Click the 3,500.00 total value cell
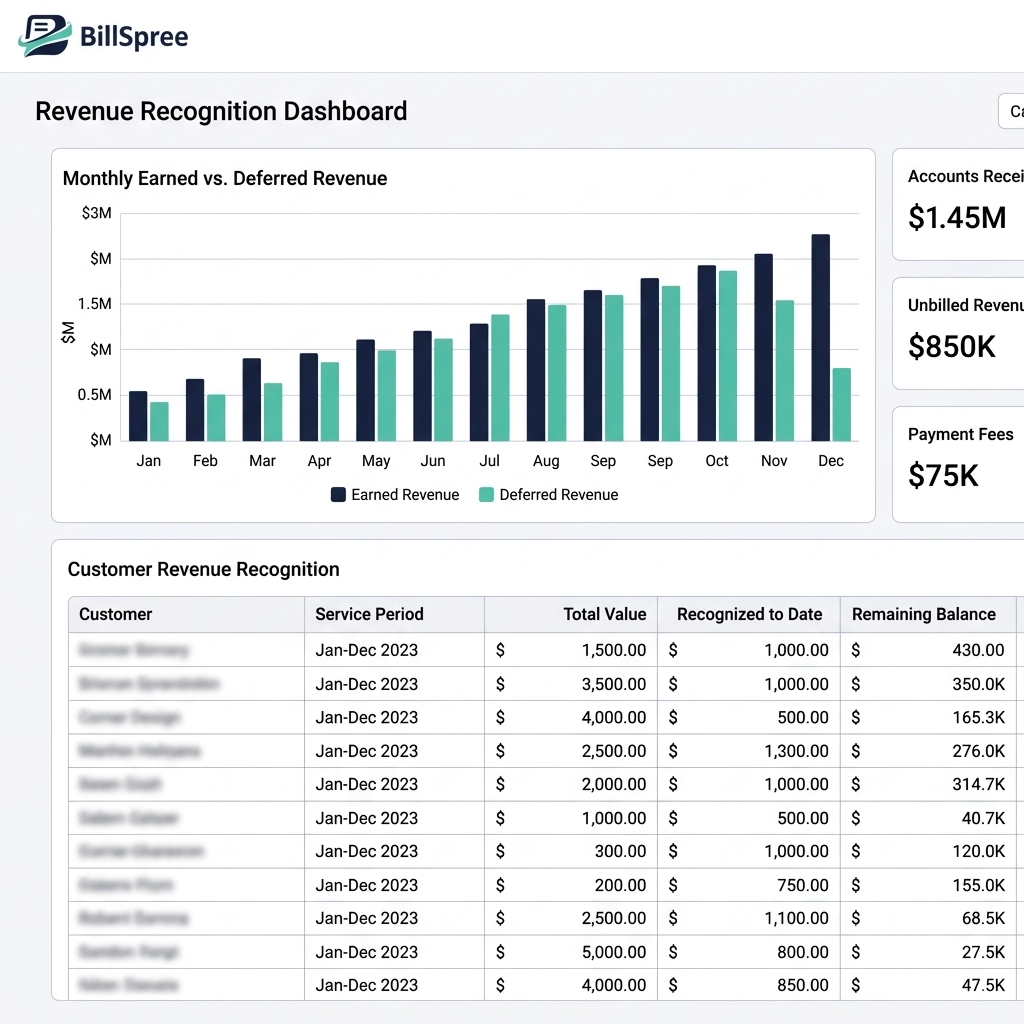 coord(571,684)
